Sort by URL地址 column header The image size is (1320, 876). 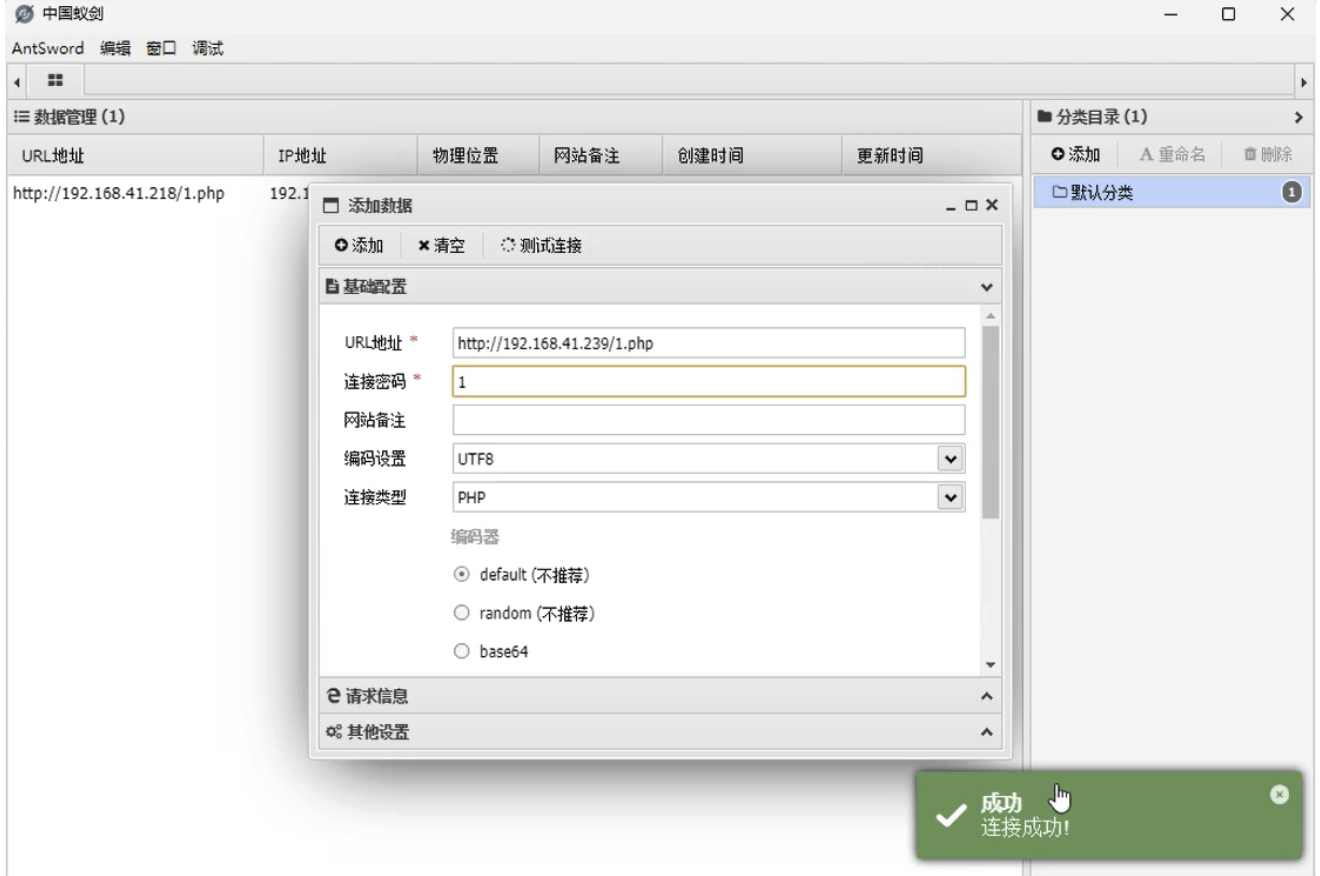pos(135,156)
